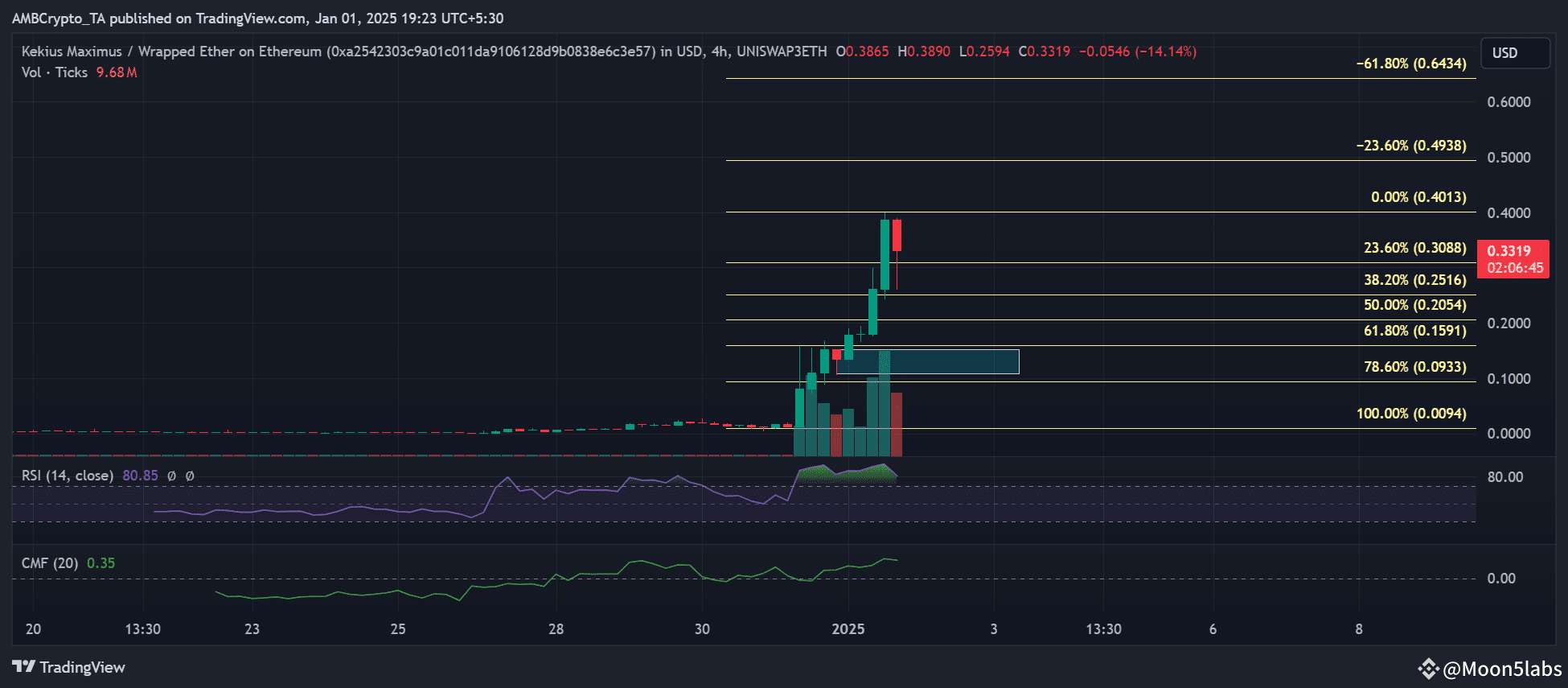Viewport: 1568px width, 688px height.
Task: Click the -23.60% (0.4938) Fibonacci label
Action: [1411, 146]
